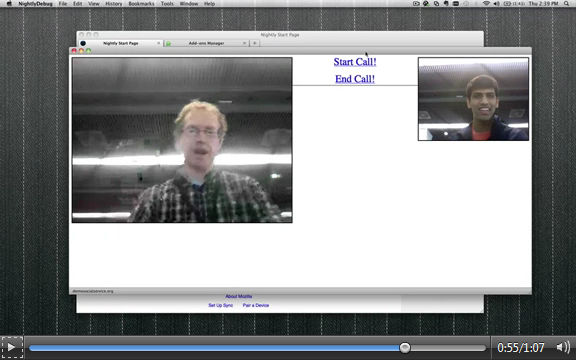Click the Nightly Start Page tab favicon

point(83,43)
